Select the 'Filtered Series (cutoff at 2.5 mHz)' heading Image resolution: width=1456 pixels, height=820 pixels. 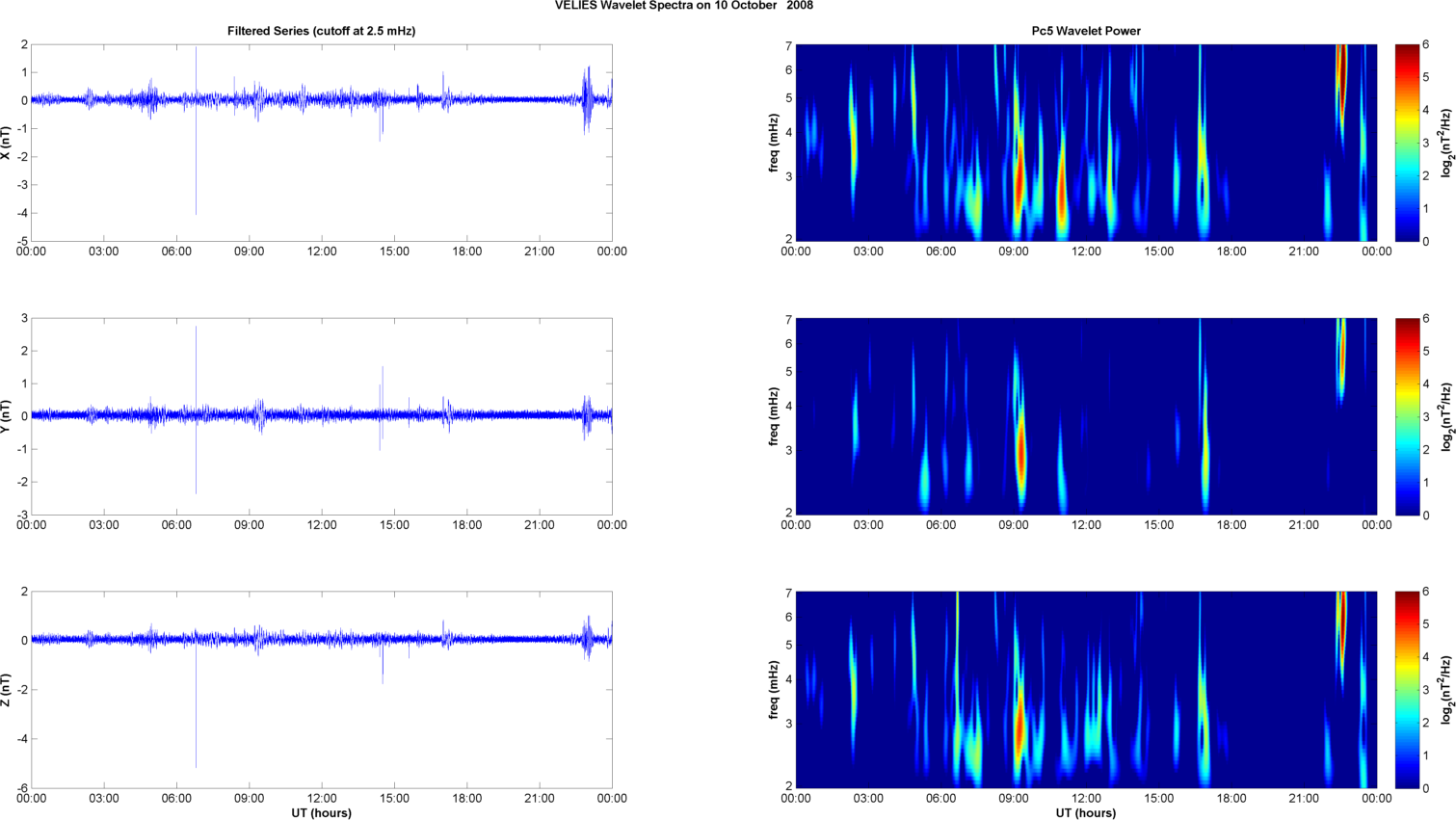coord(321,31)
